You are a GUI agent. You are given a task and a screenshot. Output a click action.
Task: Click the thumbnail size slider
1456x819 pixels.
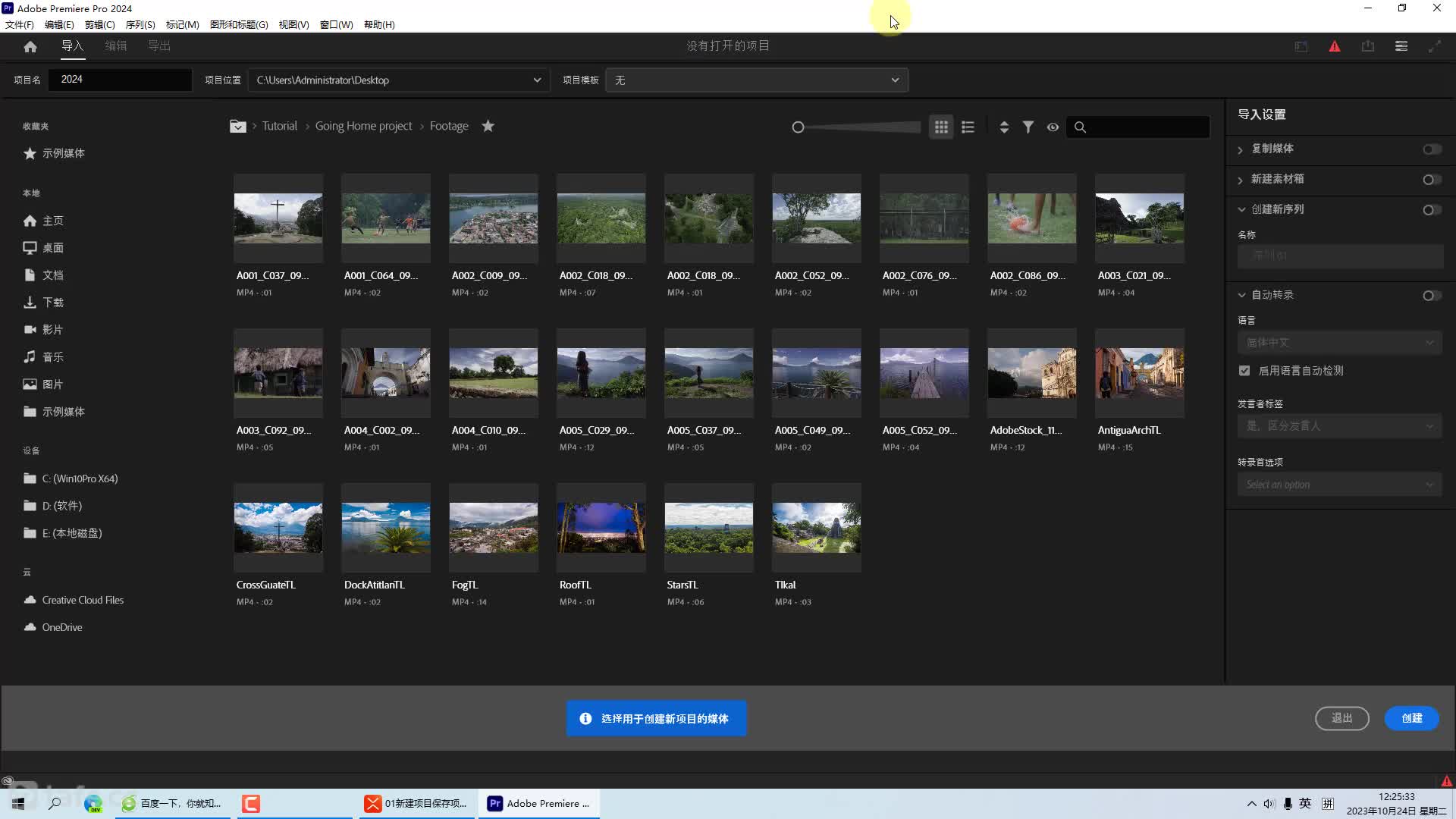pos(856,127)
